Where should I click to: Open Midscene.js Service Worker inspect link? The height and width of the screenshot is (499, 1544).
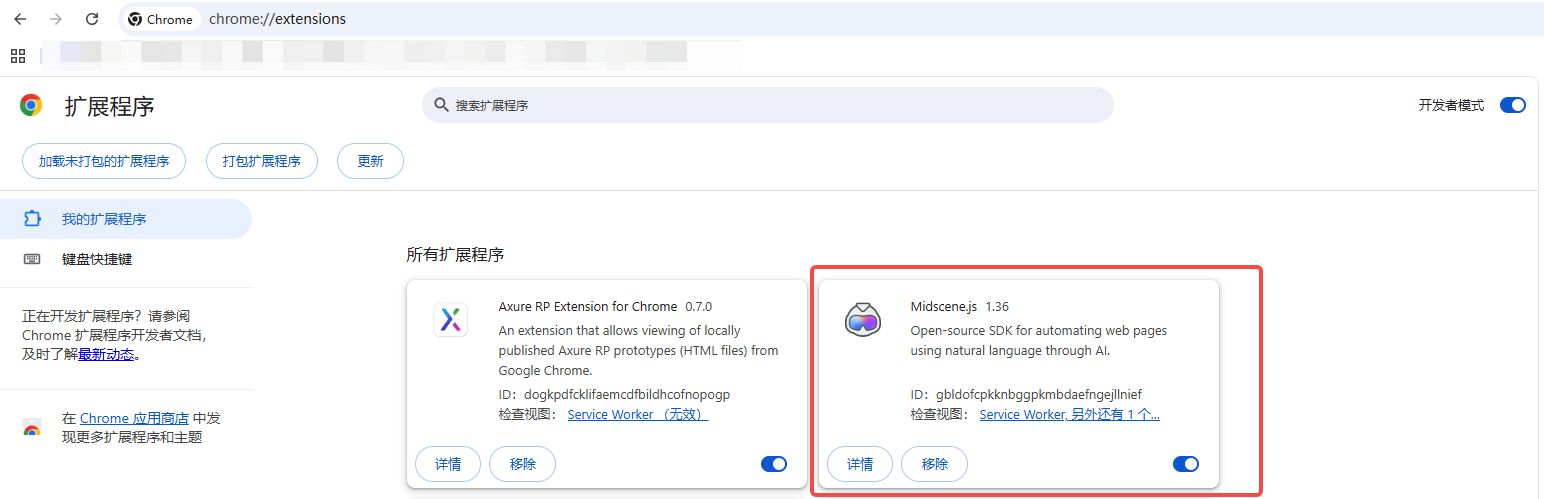click(x=1069, y=414)
